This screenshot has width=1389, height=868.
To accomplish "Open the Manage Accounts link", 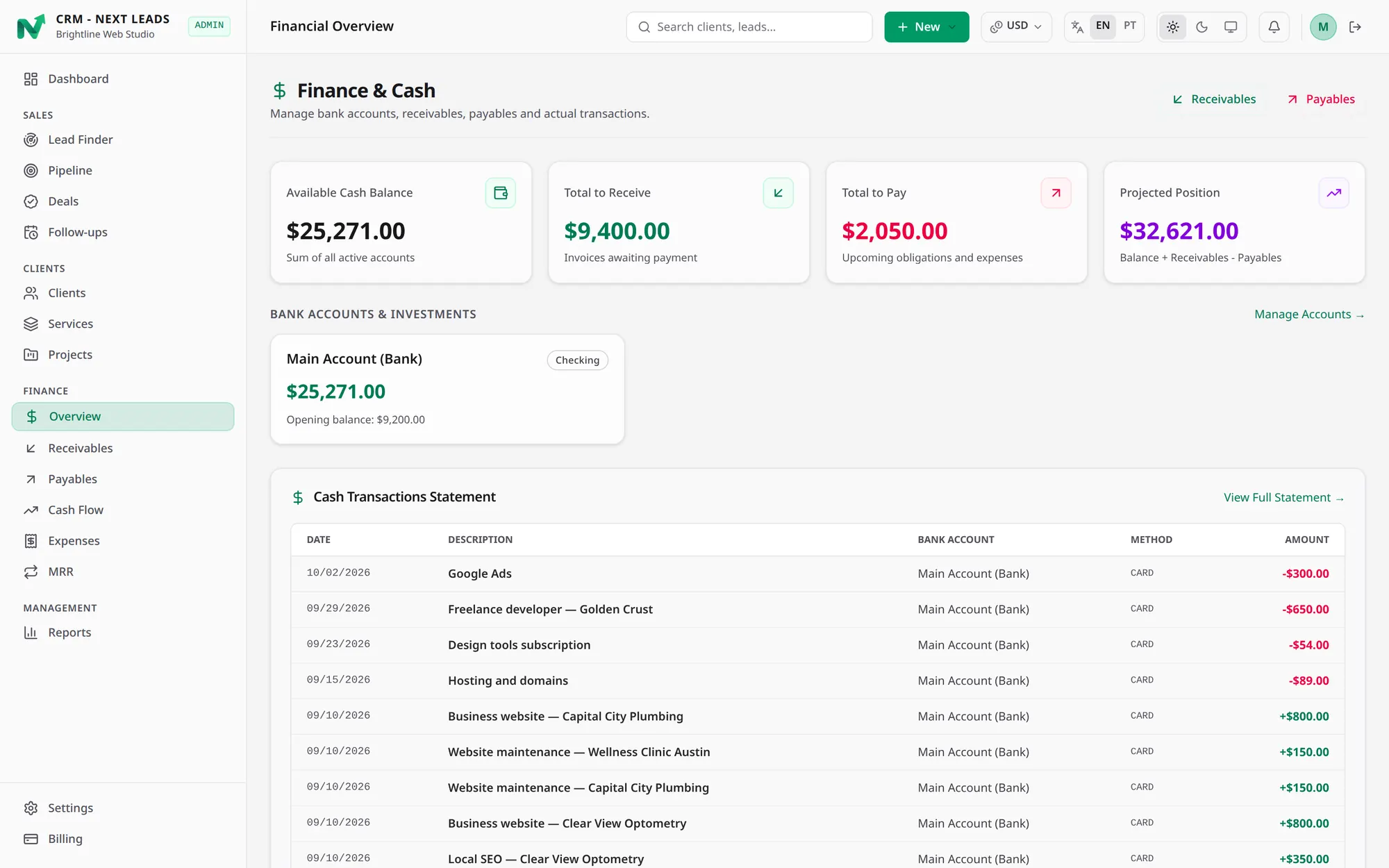I will pos(1309,315).
